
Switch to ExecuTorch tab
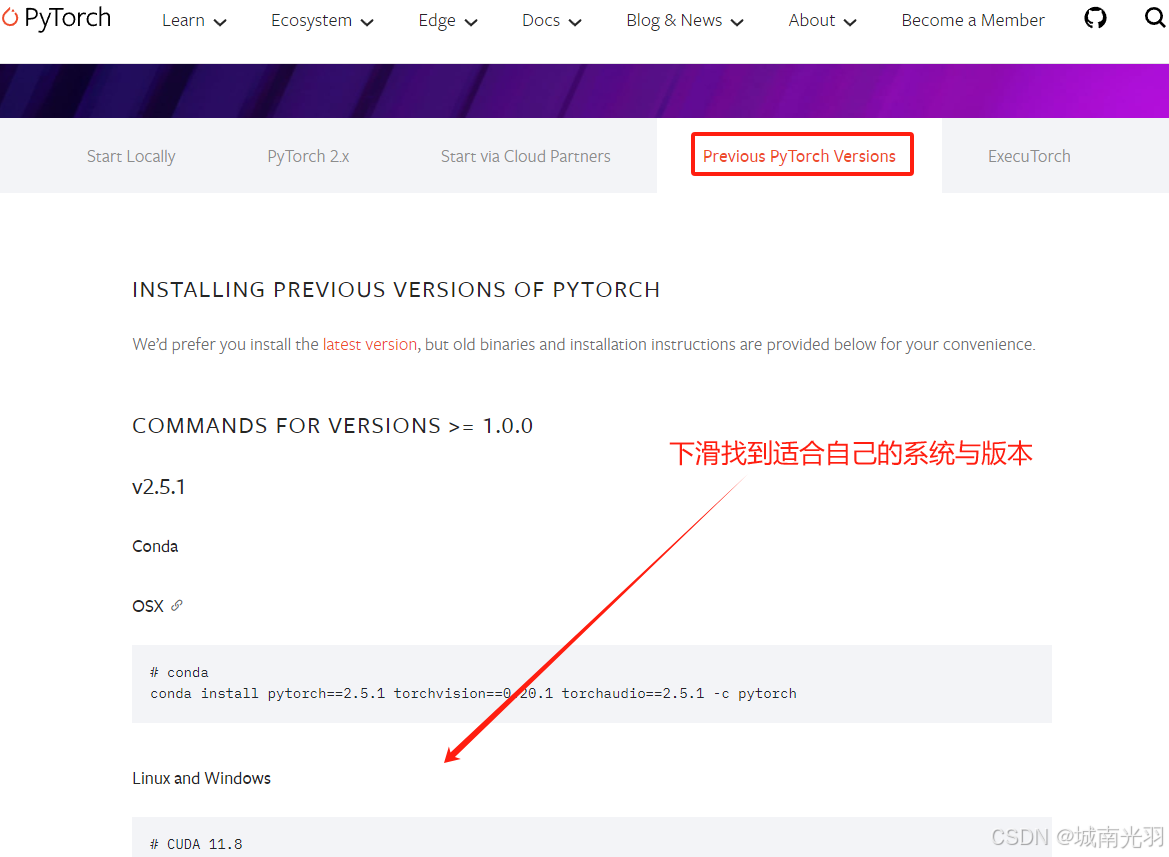[1029, 156]
